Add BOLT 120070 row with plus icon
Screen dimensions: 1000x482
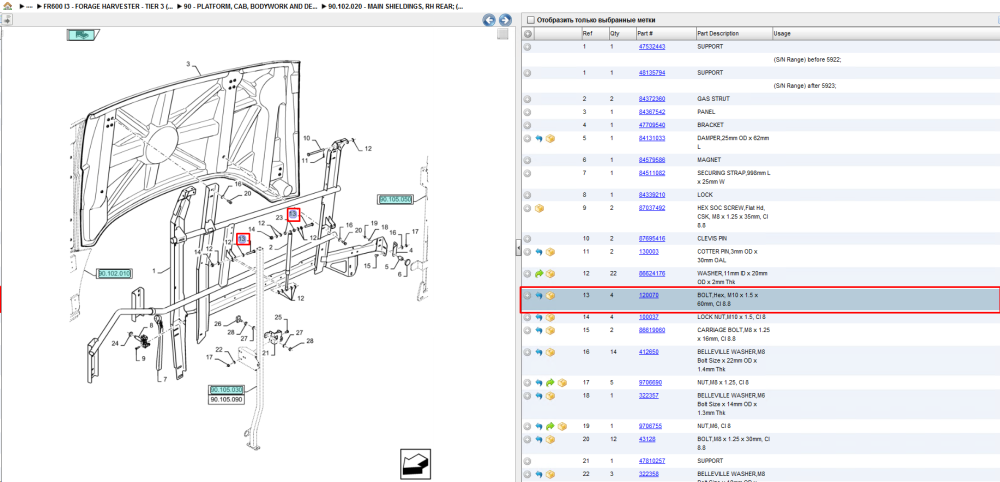[527, 296]
